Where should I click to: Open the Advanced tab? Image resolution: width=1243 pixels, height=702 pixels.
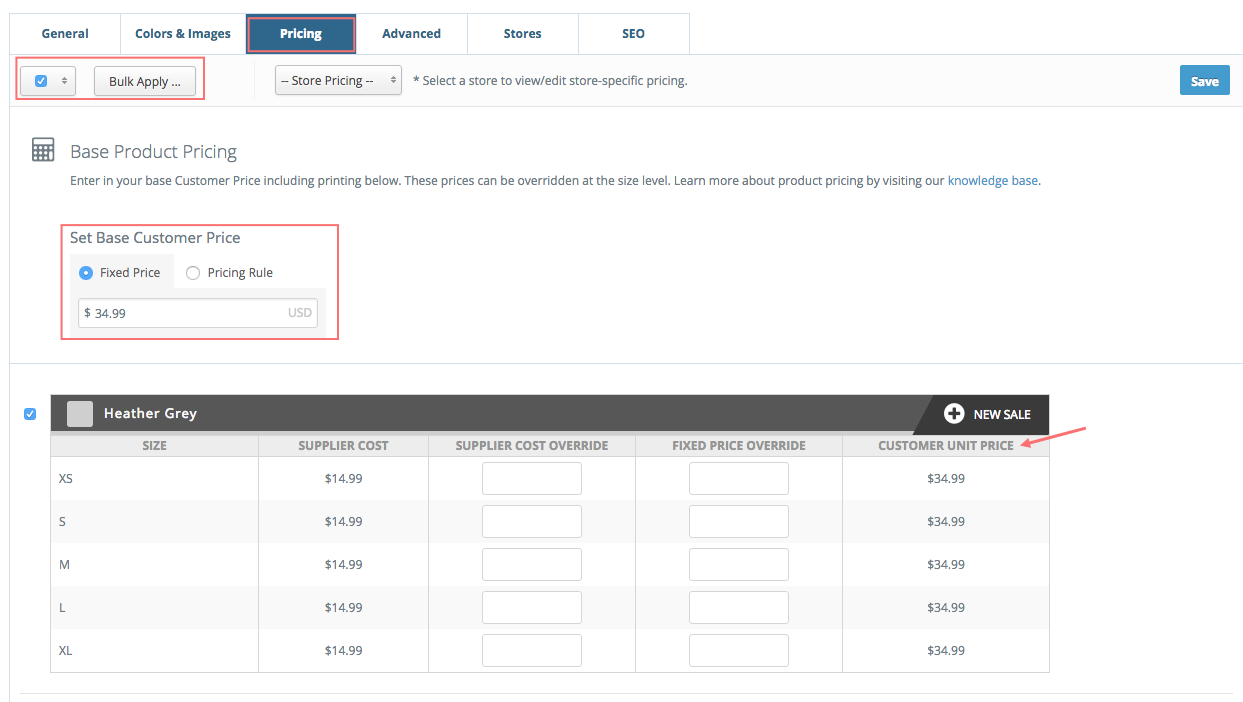tap(411, 34)
